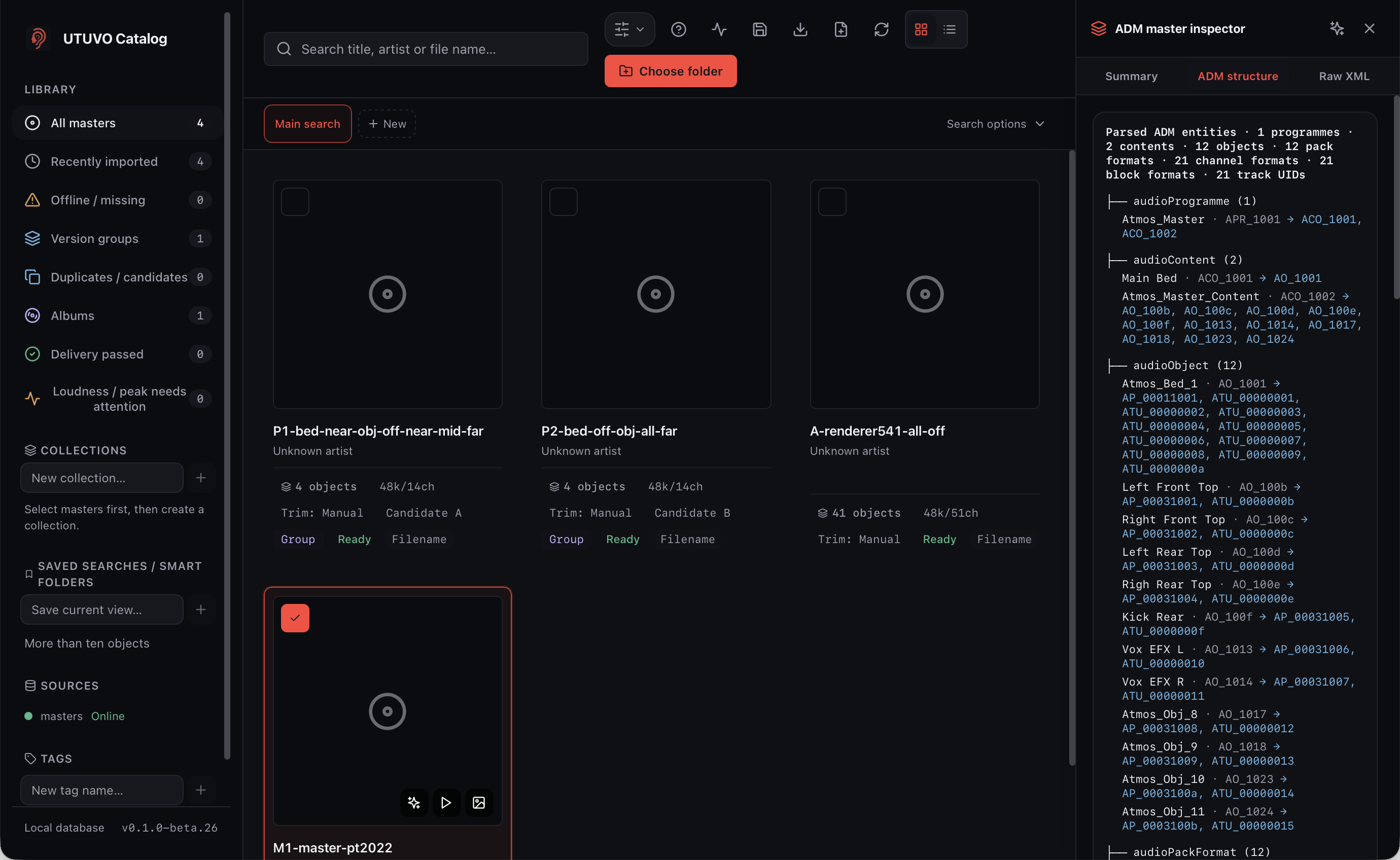Open the Summary tab in inspector
The width and height of the screenshot is (1400, 860).
pyautogui.click(x=1131, y=76)
